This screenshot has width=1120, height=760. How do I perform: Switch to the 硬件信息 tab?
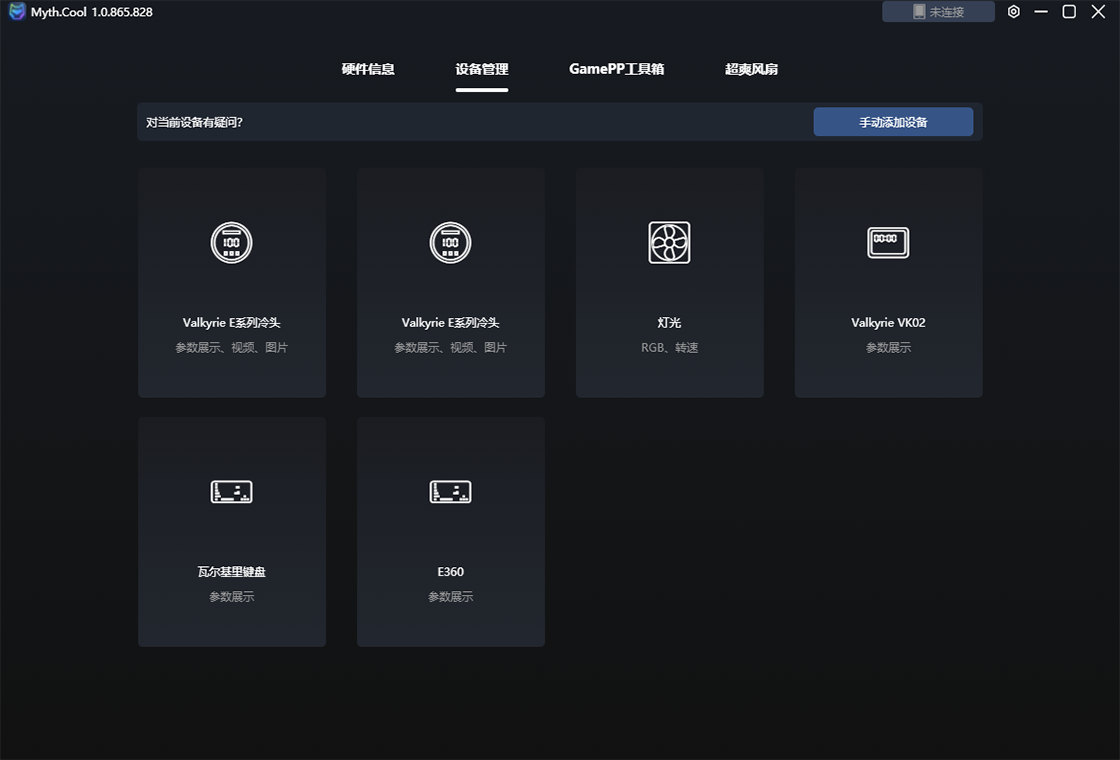coord(368,69)
